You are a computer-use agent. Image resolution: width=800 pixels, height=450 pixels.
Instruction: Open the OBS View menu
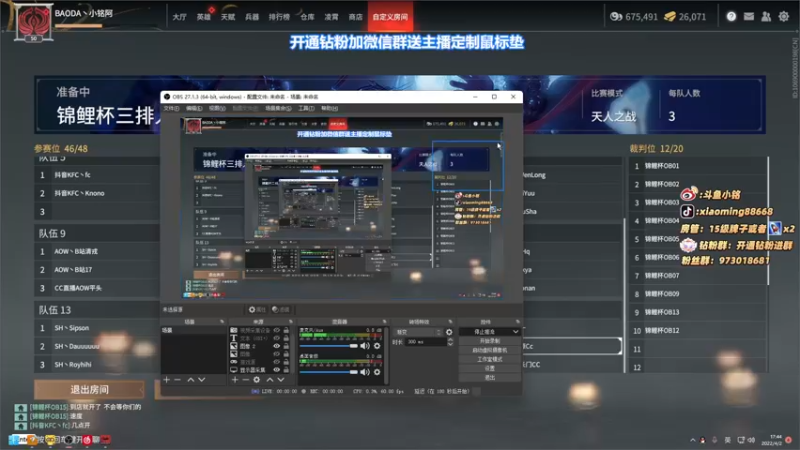click(x=217, y=108)
